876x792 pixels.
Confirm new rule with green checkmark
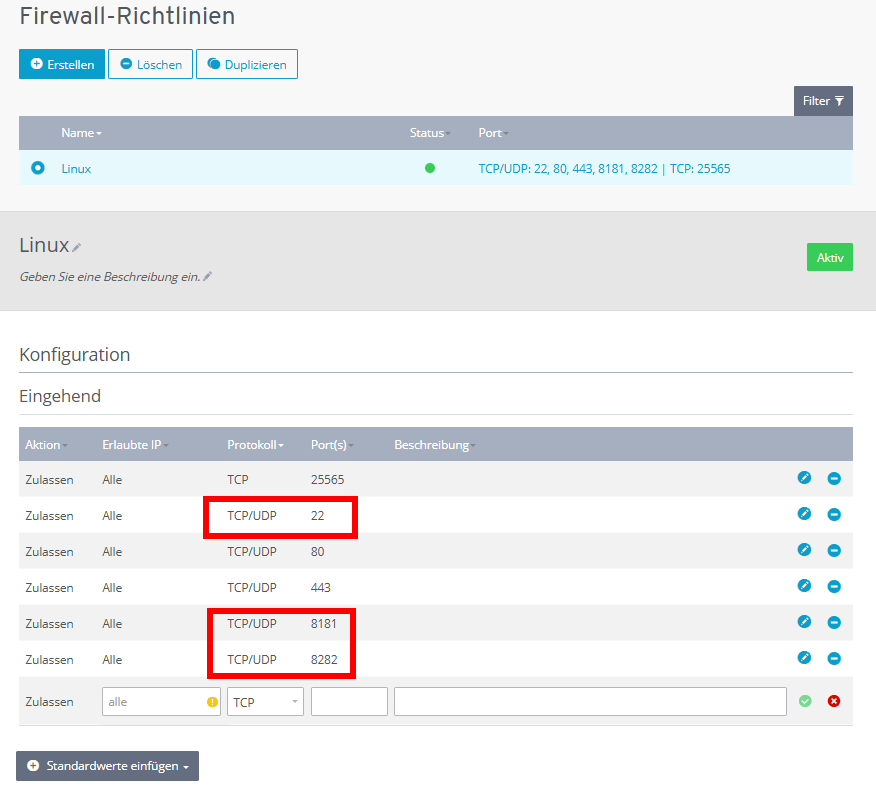click(805, 701)
